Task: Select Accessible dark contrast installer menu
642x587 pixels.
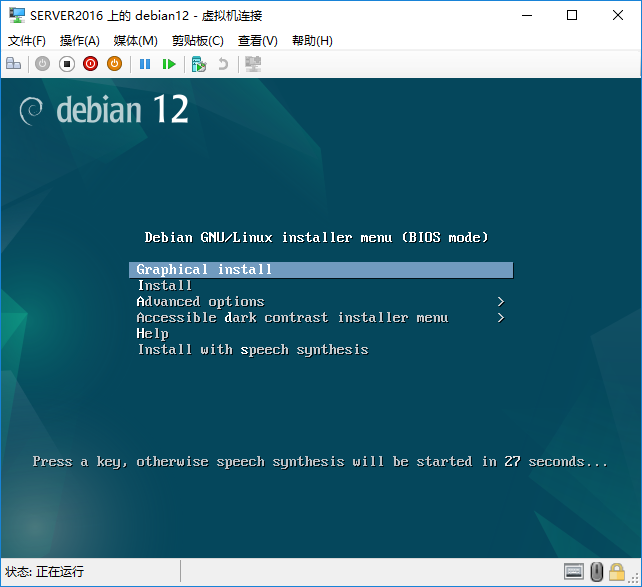Action: click(292, 318)
